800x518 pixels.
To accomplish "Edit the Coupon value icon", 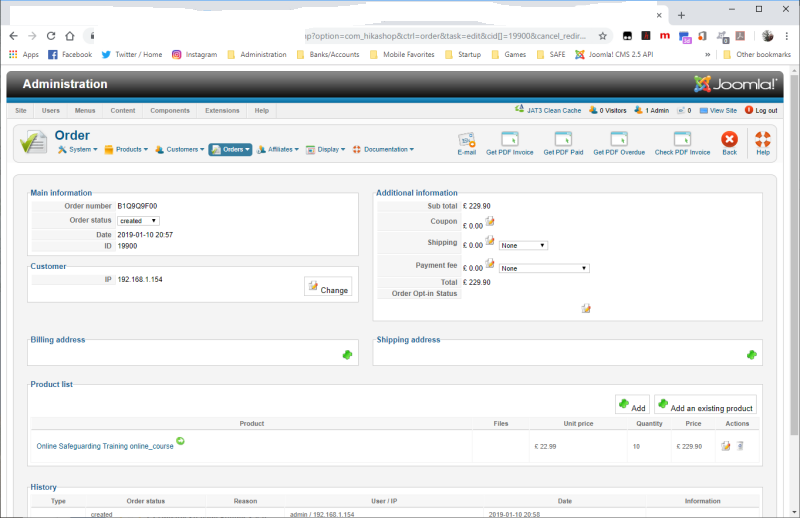I will pyautogui.click(x=490, y=221).
